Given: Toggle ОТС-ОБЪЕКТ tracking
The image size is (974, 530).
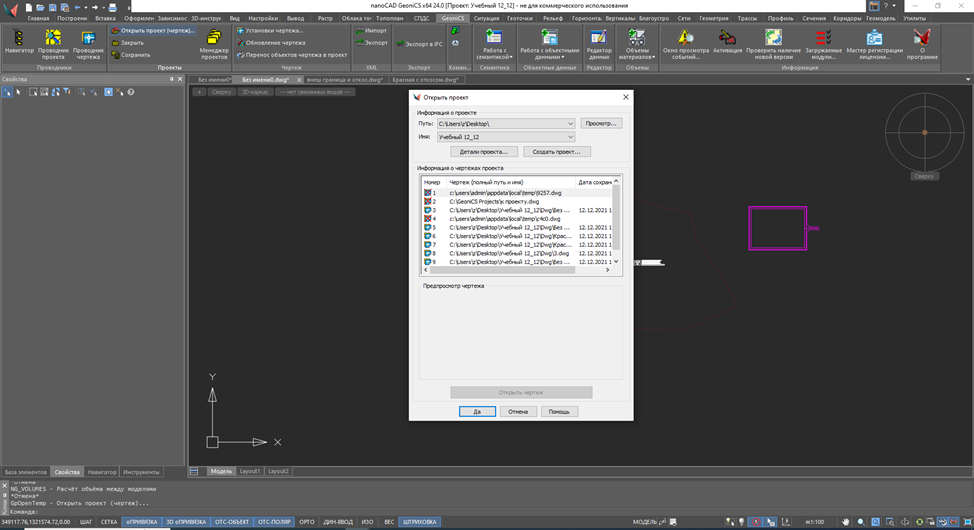Looking at the screenshot, I should pos(232,522).
